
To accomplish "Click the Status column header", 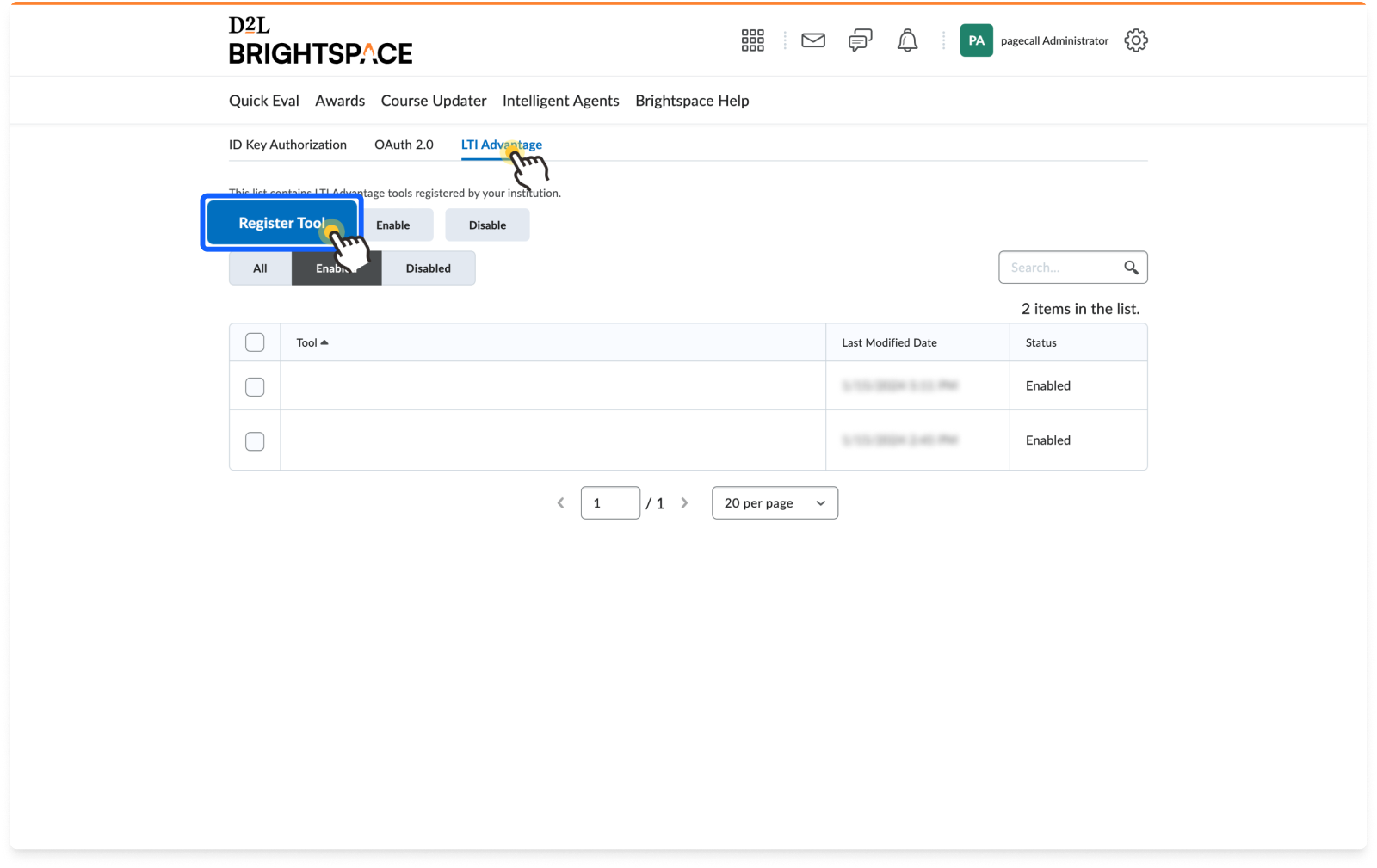I will (1040, 342).
